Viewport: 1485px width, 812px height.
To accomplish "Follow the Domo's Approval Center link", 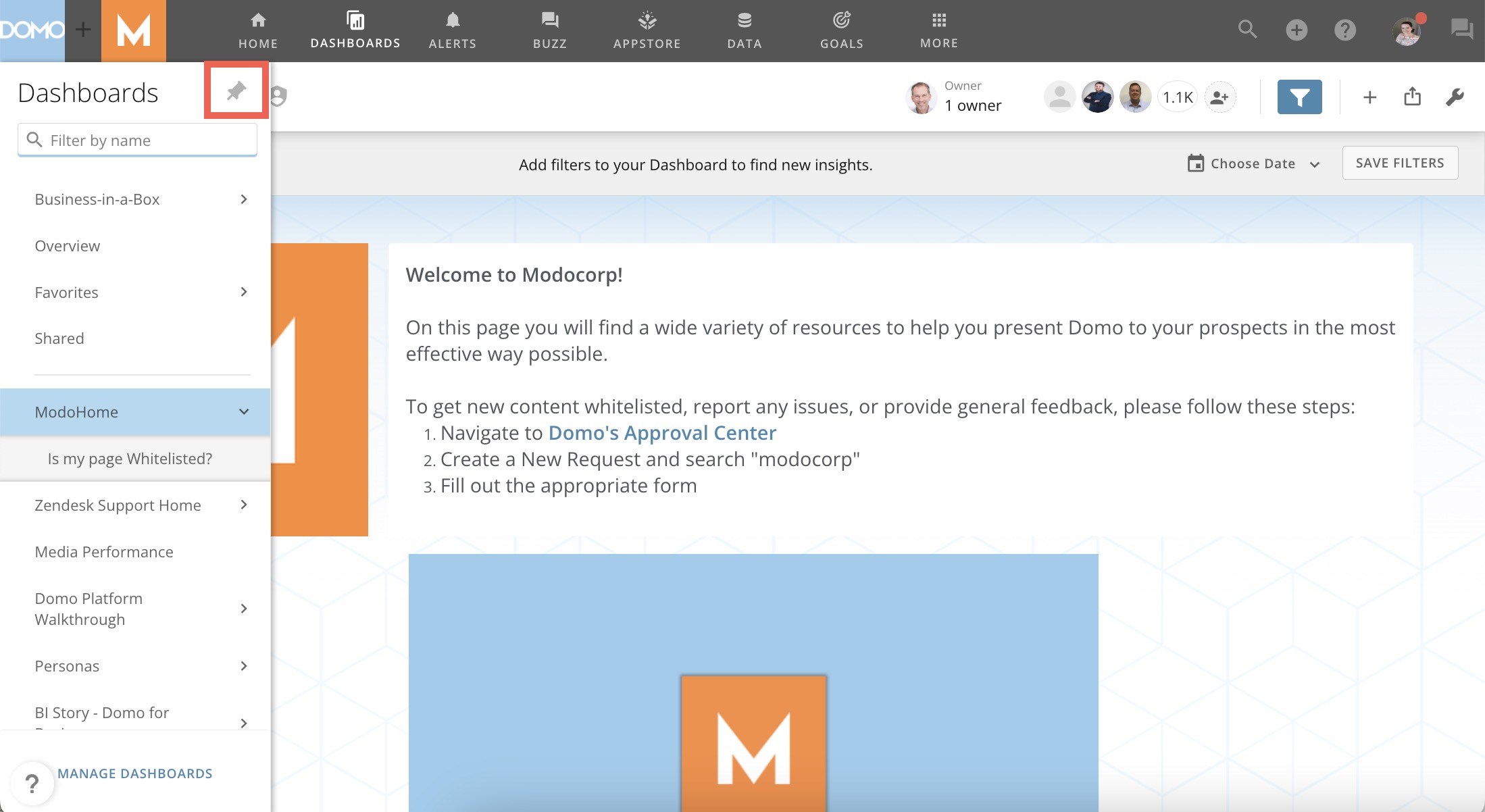I will pyautogui.click(x=662, y=432).
